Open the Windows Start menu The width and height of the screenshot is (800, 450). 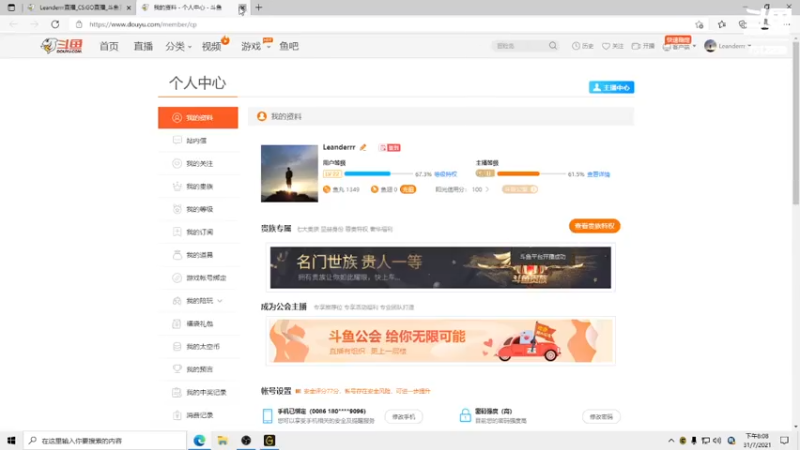coord(11,440)
